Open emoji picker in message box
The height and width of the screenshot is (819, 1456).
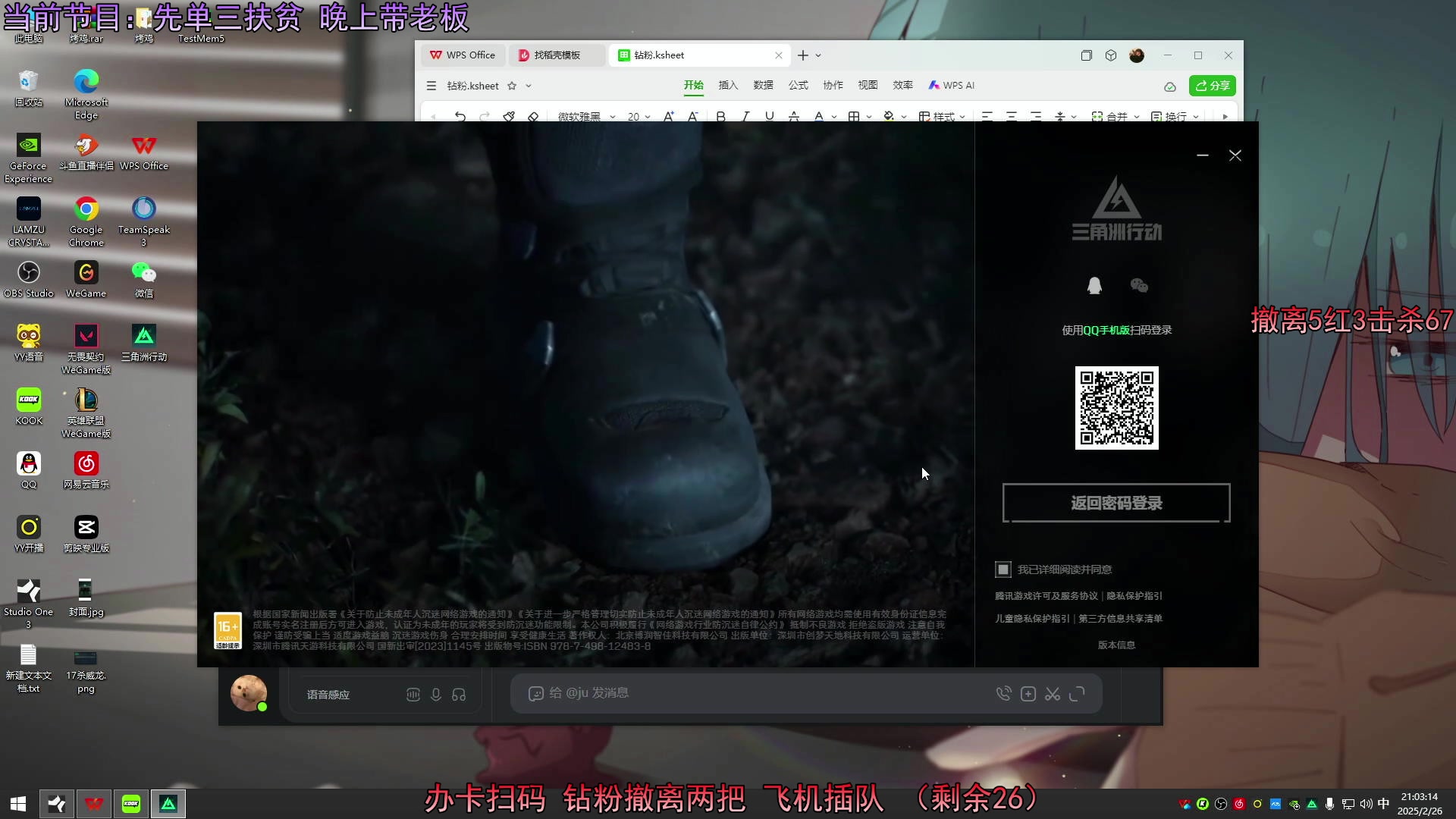pos(535,694)
